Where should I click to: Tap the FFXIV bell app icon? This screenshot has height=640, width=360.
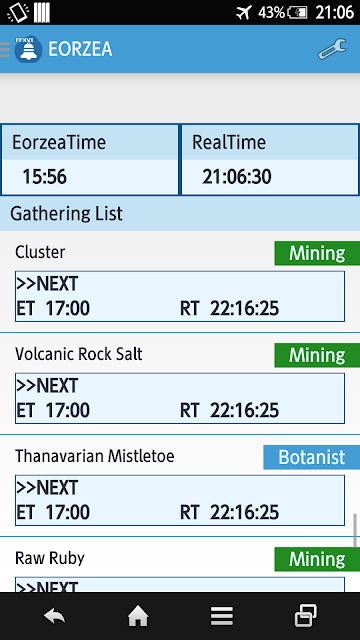pyautogui.click(x=28, y=49)
